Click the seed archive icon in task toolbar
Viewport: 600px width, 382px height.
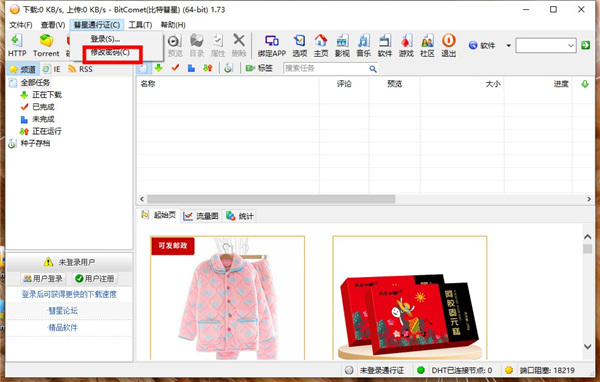(228, 68)
